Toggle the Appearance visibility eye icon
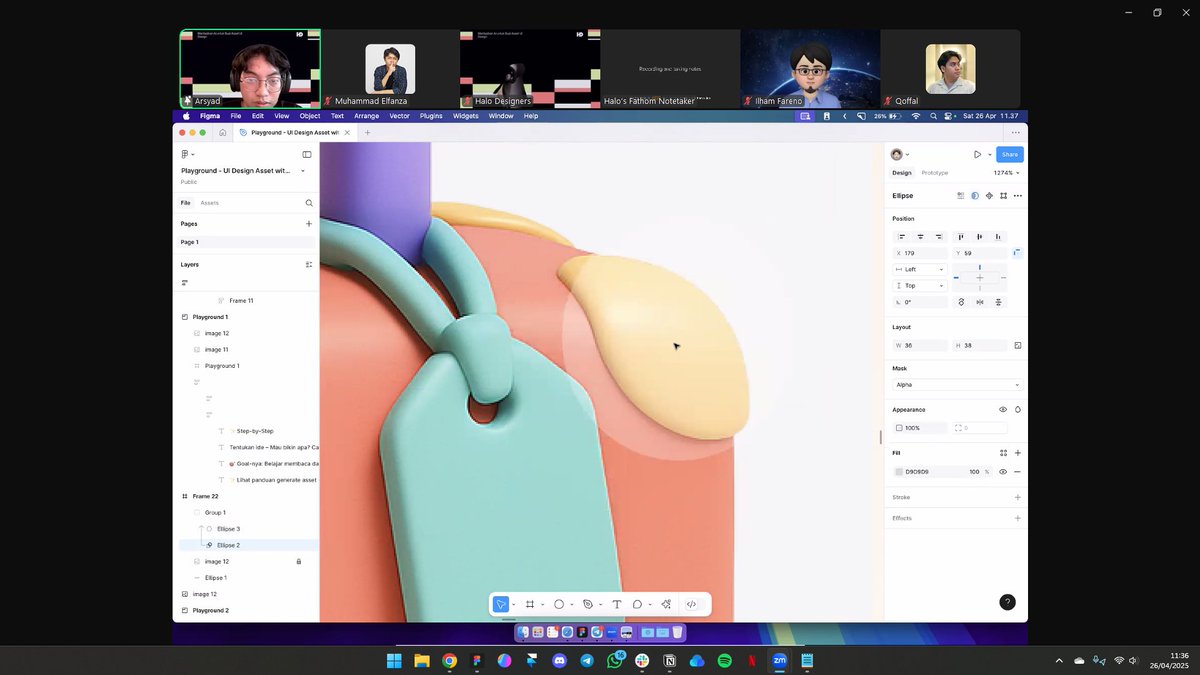The image size is (1200, 675). point(1003,409)
